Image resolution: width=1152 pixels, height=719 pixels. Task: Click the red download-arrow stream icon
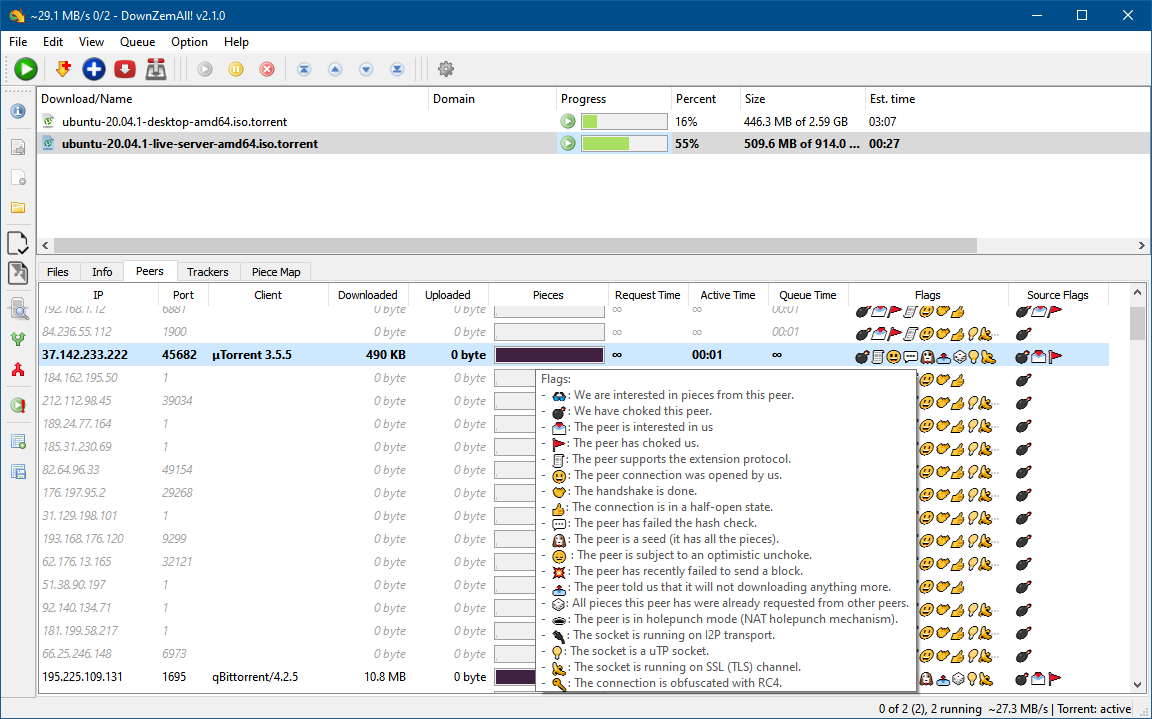click(125, 69)
